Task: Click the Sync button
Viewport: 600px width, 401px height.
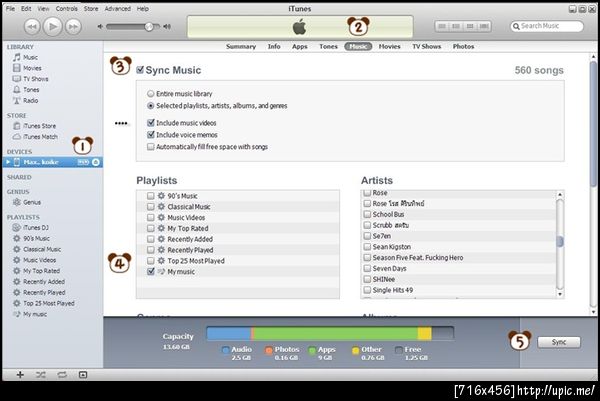Action: coord(559,342)
